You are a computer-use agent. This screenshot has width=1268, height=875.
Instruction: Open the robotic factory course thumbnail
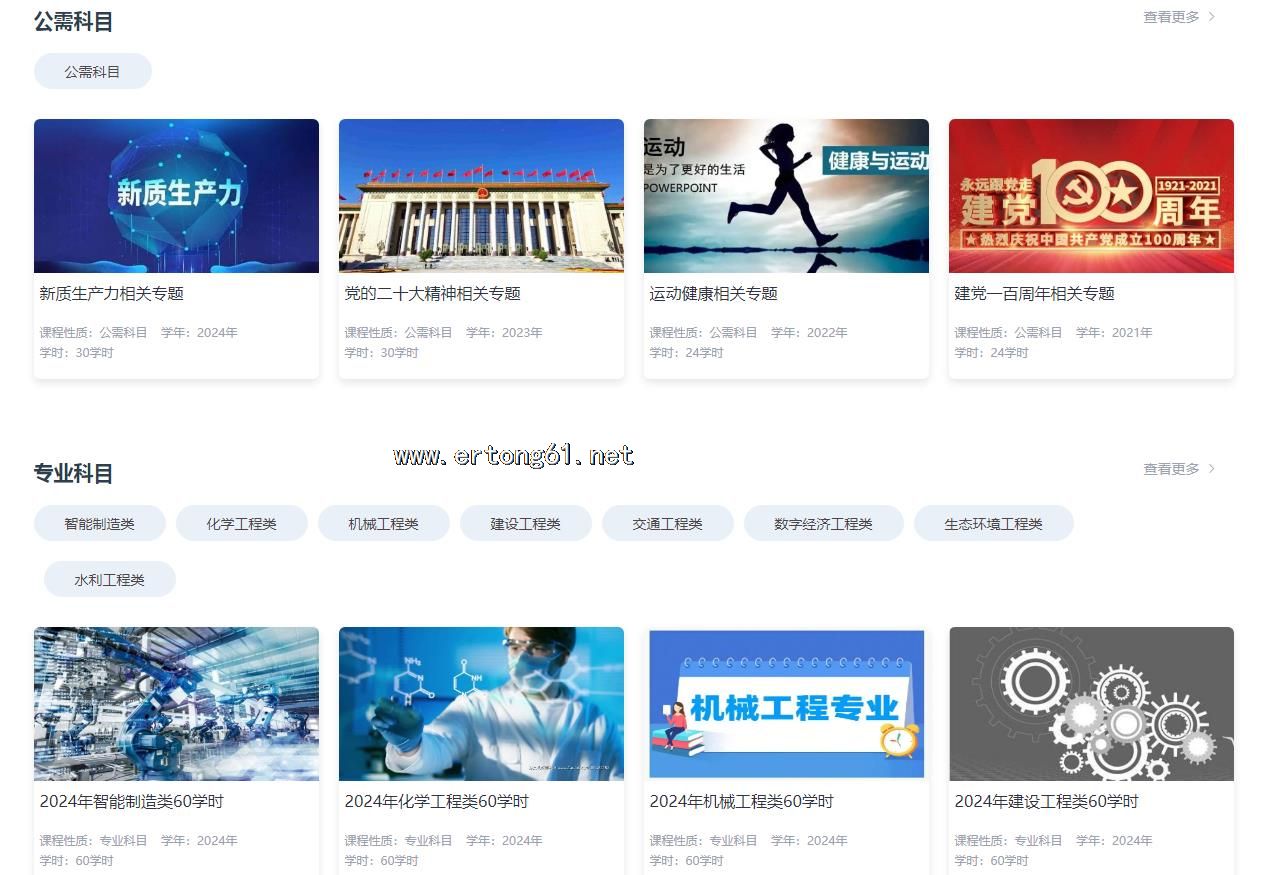(x=176, y=704)
